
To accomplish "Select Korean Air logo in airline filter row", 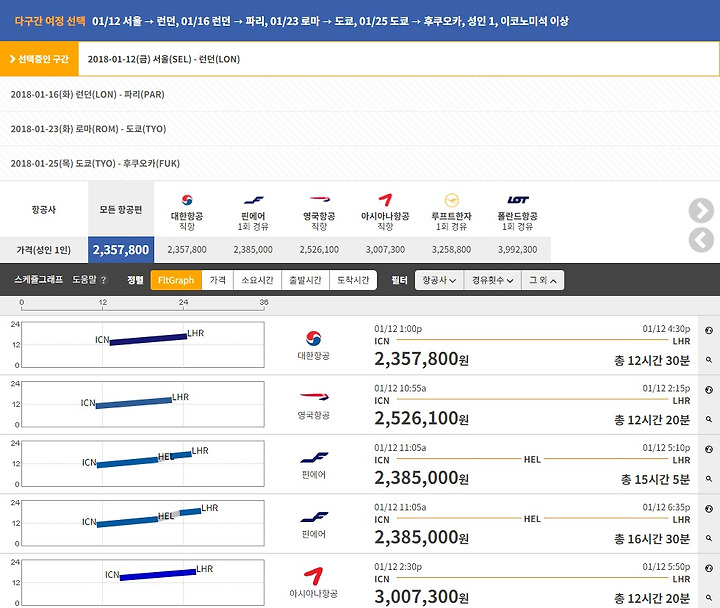I will 187,200.
